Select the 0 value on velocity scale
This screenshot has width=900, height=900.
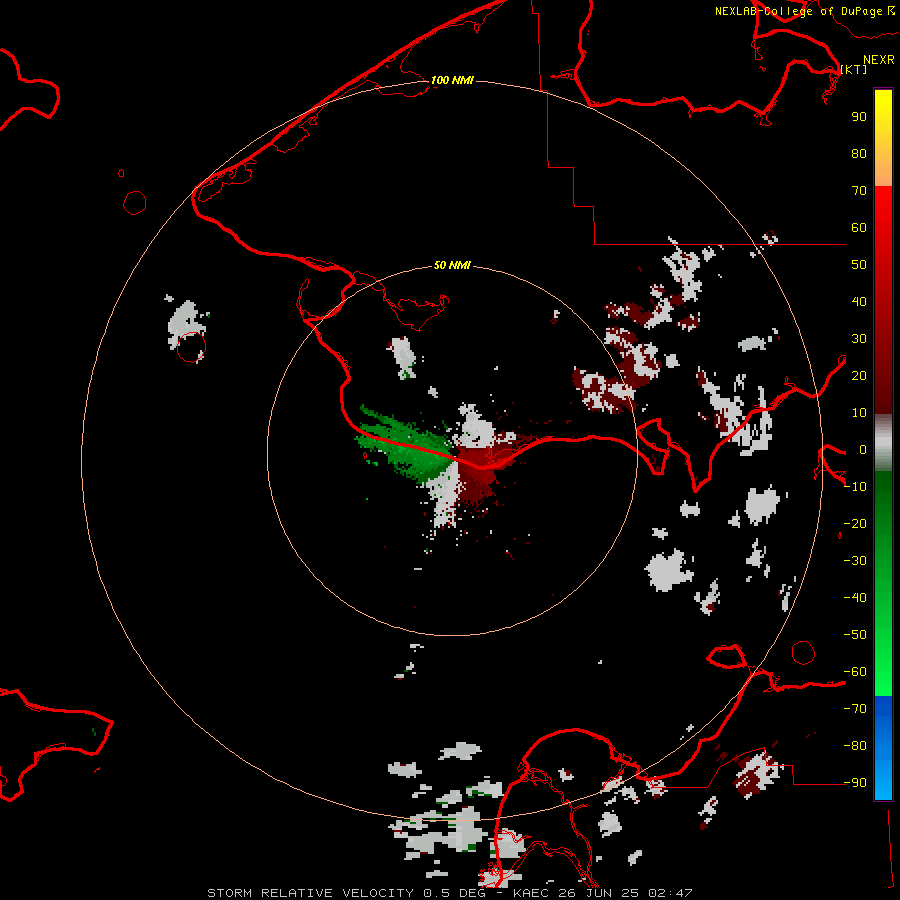pyautogui.click(x=863, y=449)
